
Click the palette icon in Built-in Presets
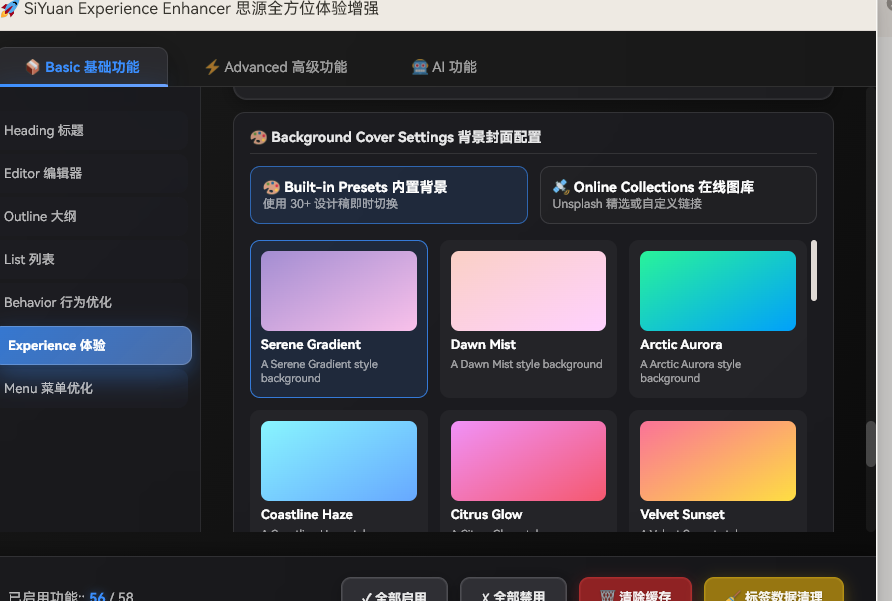[x=271, y=187]
